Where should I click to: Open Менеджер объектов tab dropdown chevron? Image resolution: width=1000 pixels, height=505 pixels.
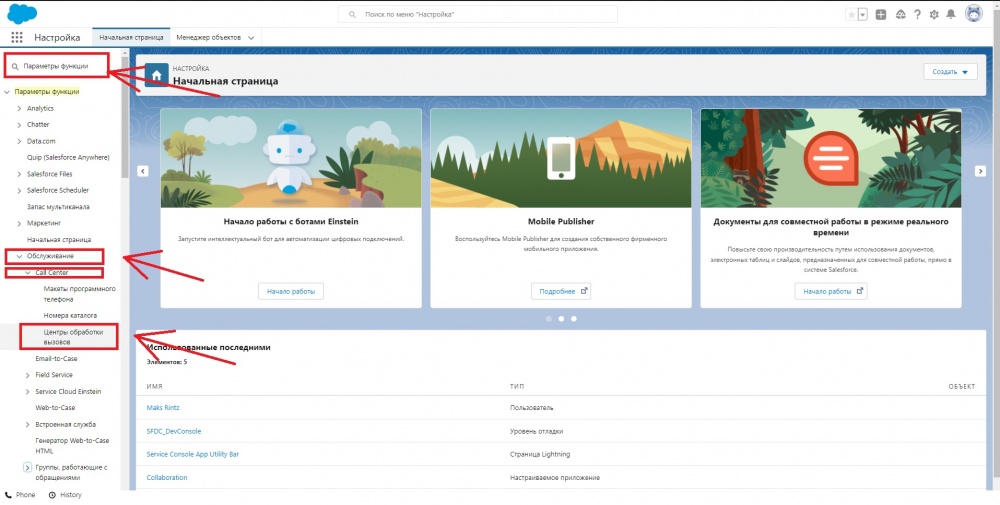(251, 38)
